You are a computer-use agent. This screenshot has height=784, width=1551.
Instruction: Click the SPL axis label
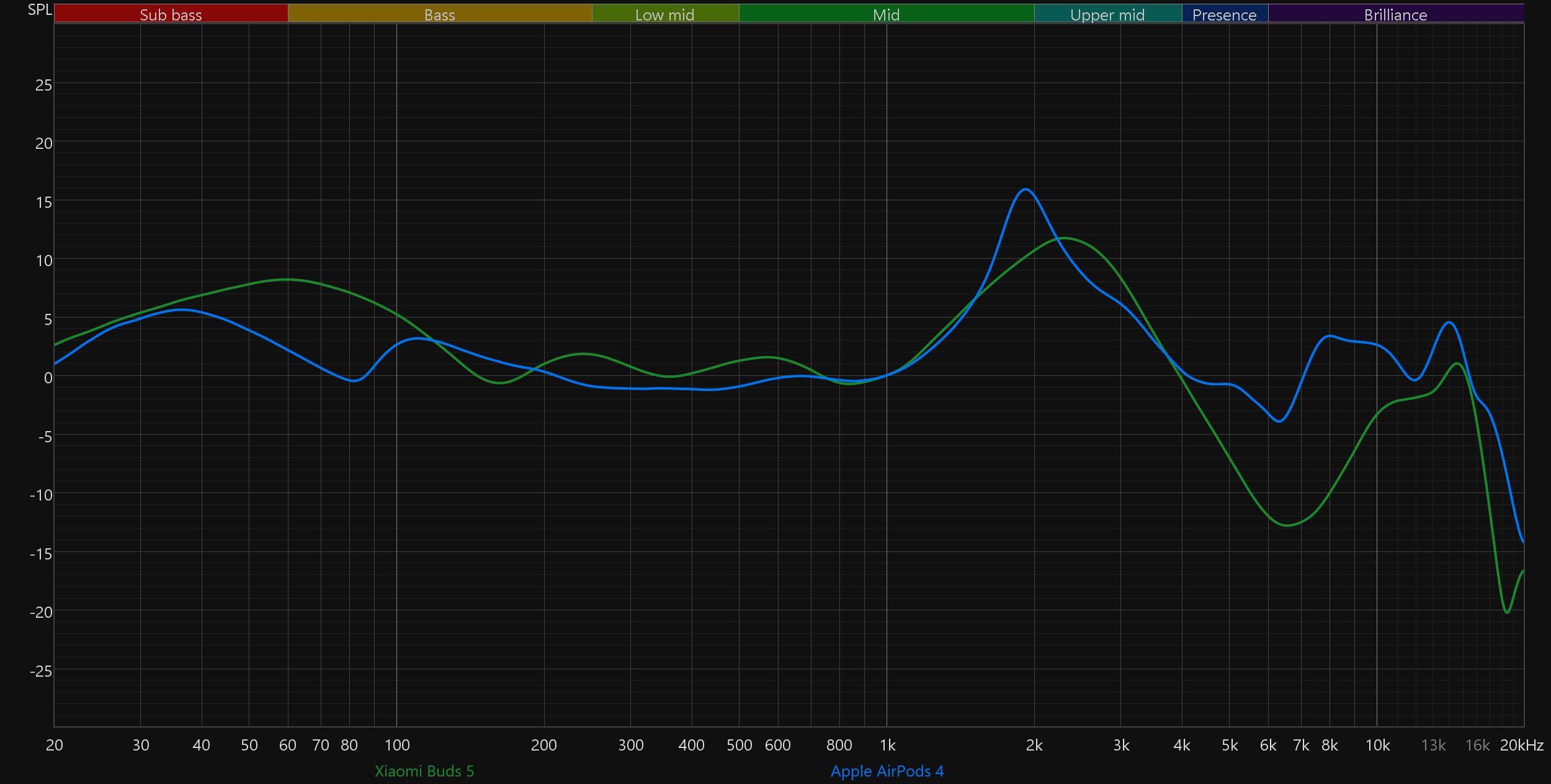(x=40, y=10)
